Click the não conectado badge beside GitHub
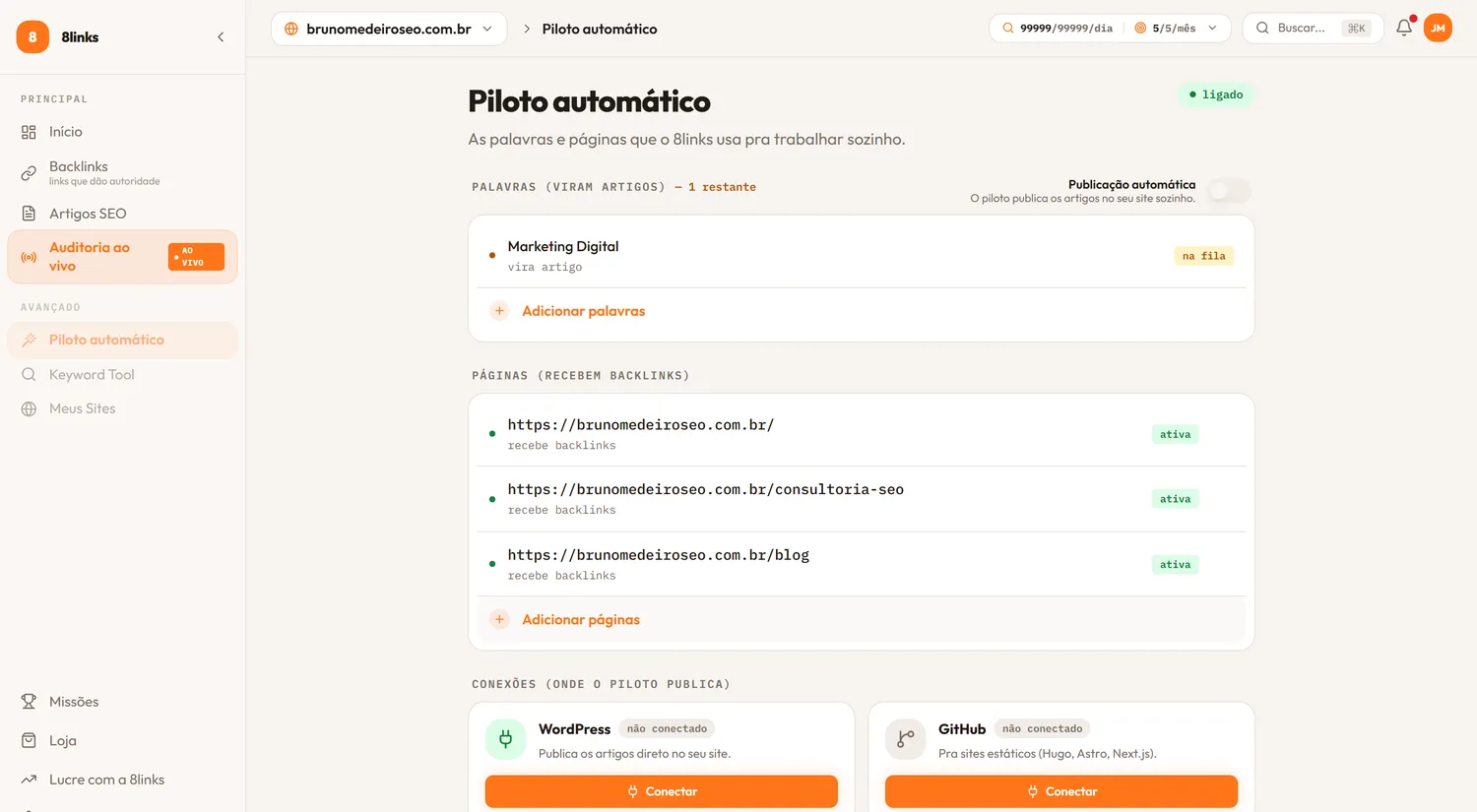 1042,729
